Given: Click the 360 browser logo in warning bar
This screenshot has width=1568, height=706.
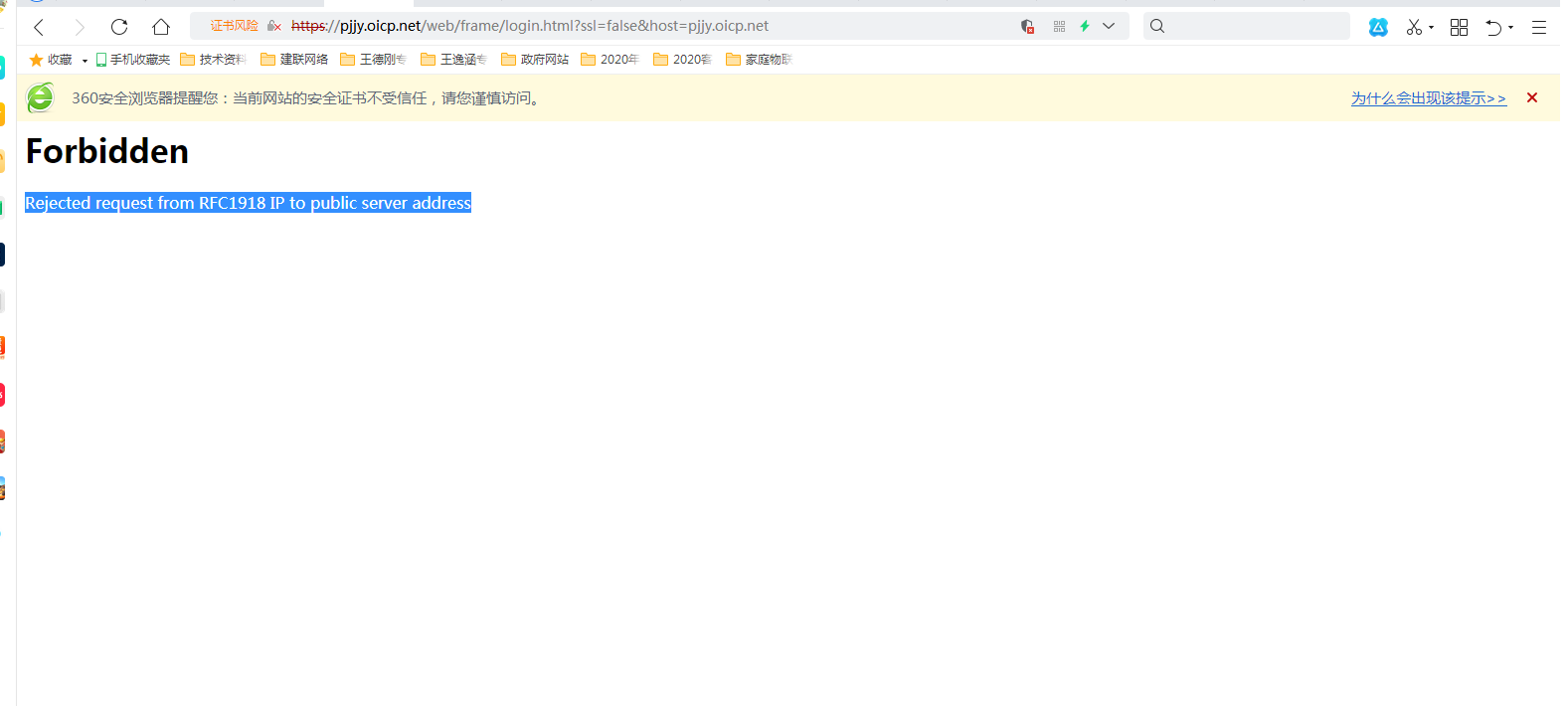Looking at the screenshot, I should [41, 97].
